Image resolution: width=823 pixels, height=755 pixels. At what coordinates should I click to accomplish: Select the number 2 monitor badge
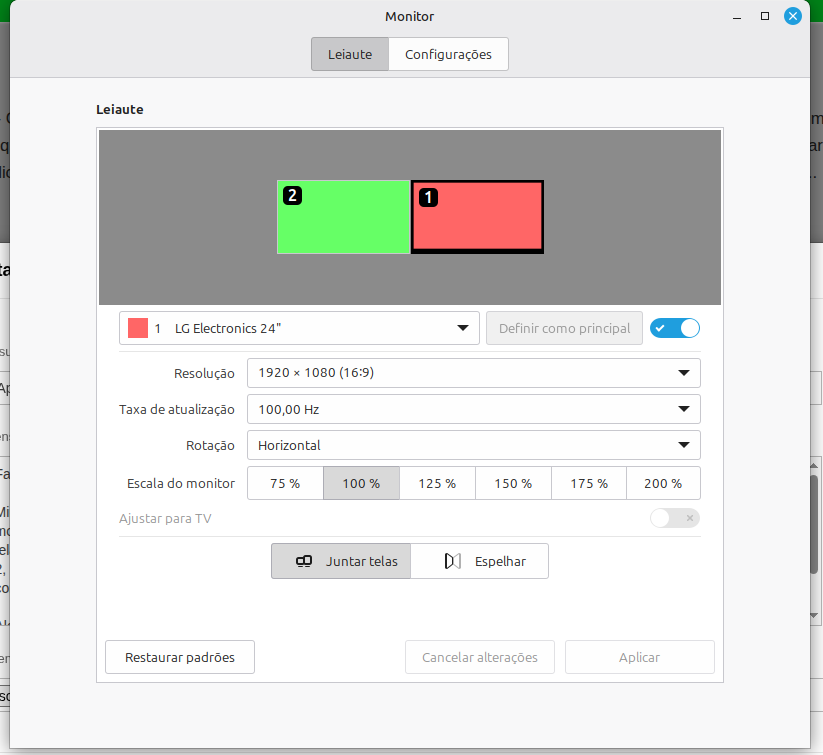(292, 195)
